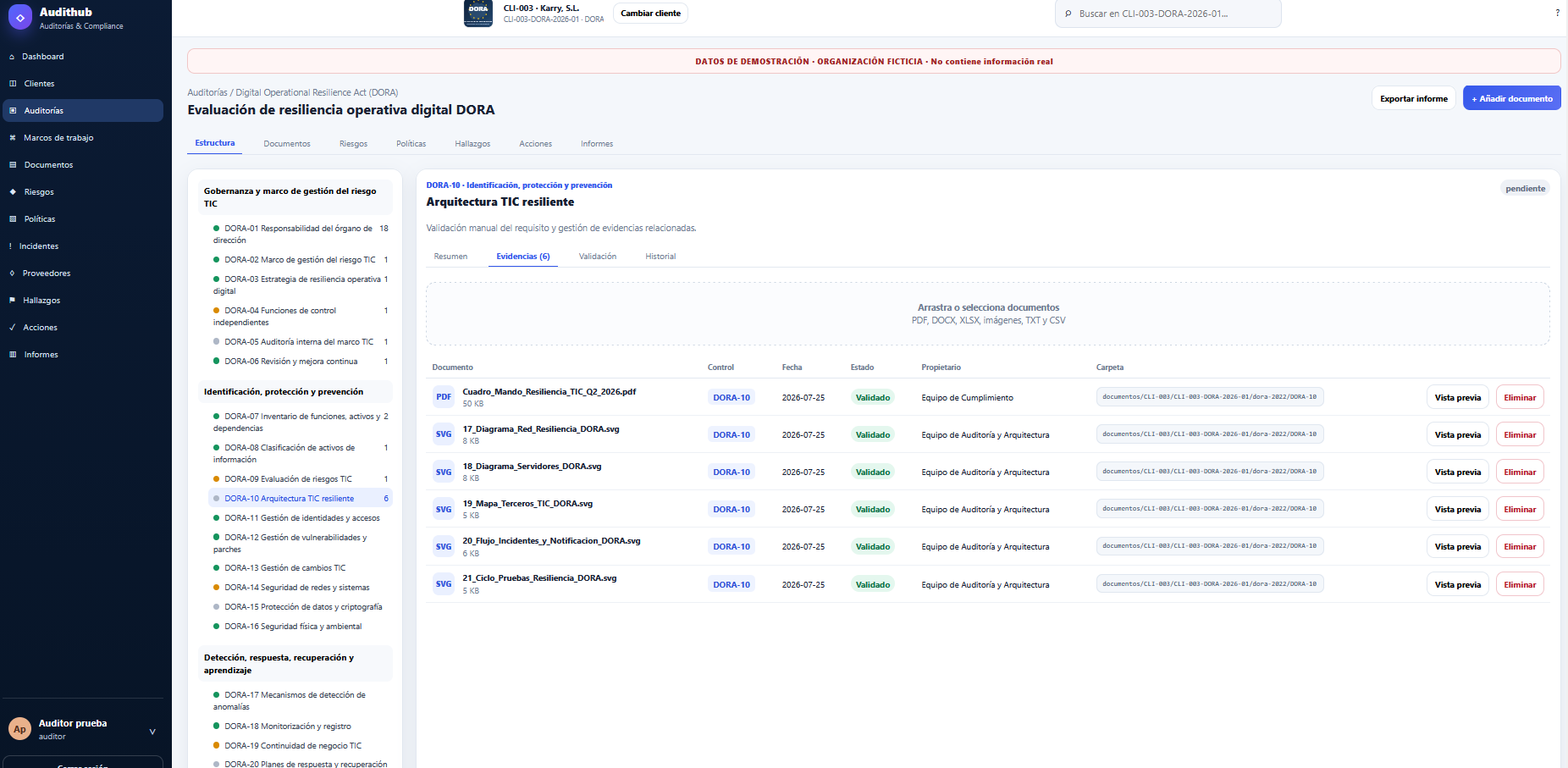Image resolution: width=1568 pixels, height=768 pixels.
Task: Switch to the Hallazgos tab
Action: [x=472, y=144]
